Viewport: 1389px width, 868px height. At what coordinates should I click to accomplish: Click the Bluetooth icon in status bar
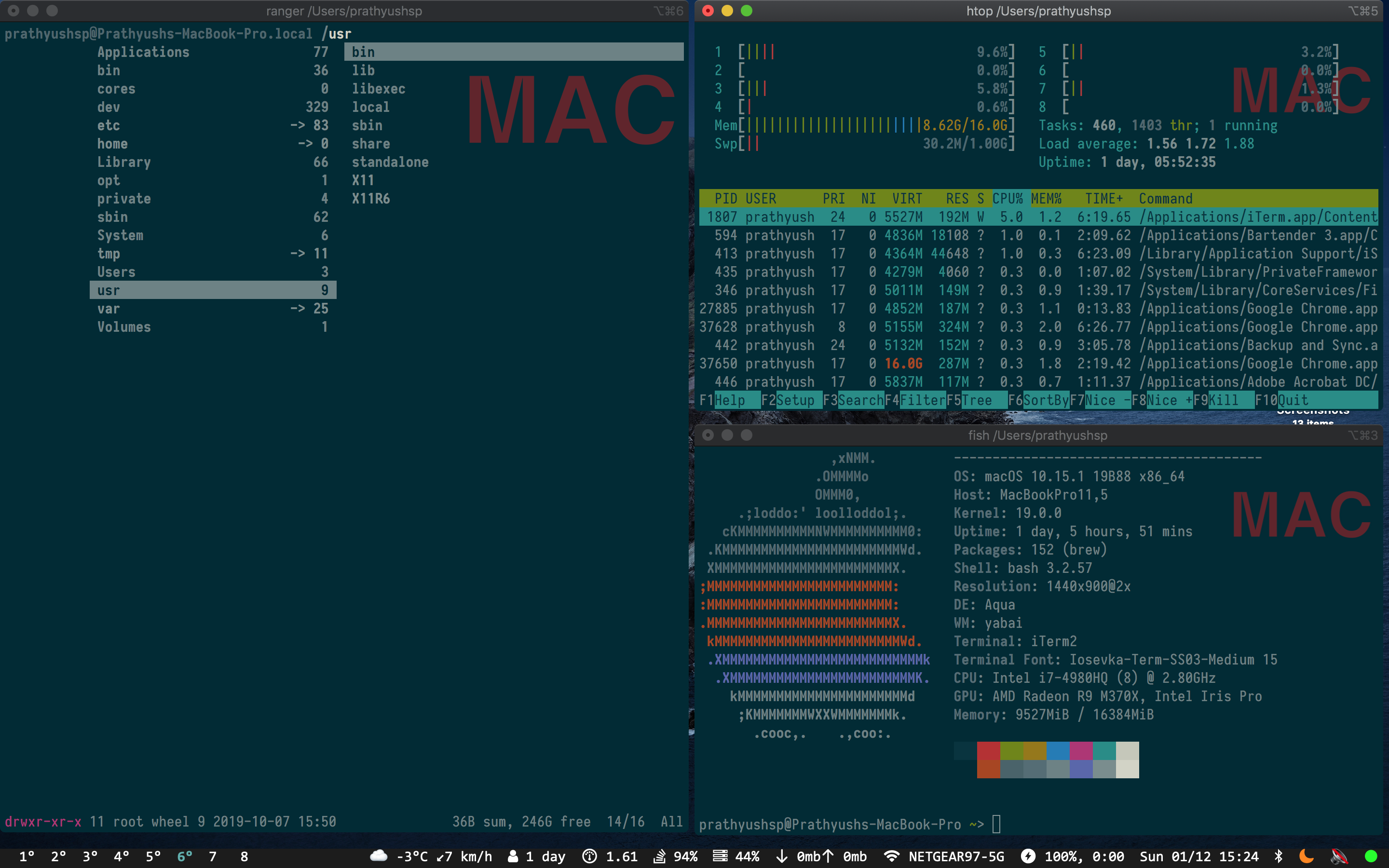point(1278,856)
